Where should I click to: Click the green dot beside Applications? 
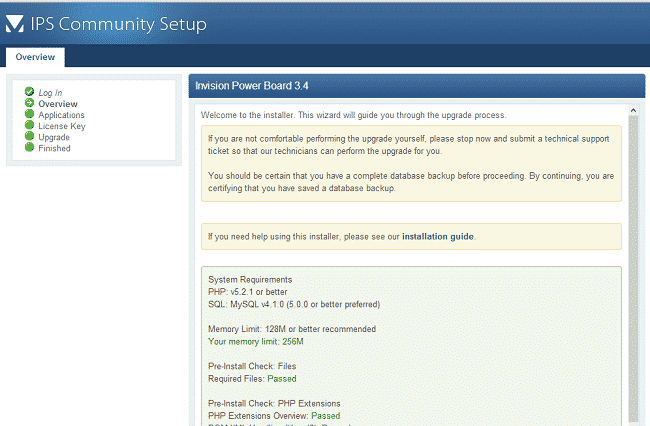(x=30, y=115)
